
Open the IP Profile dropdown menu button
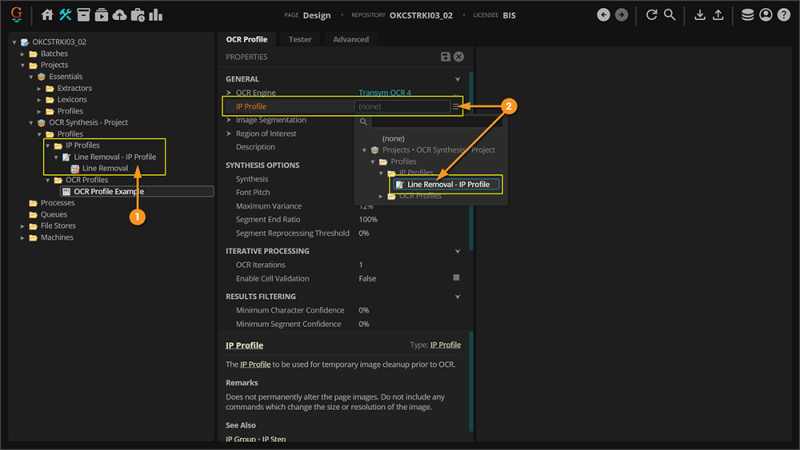coord(456,106)
